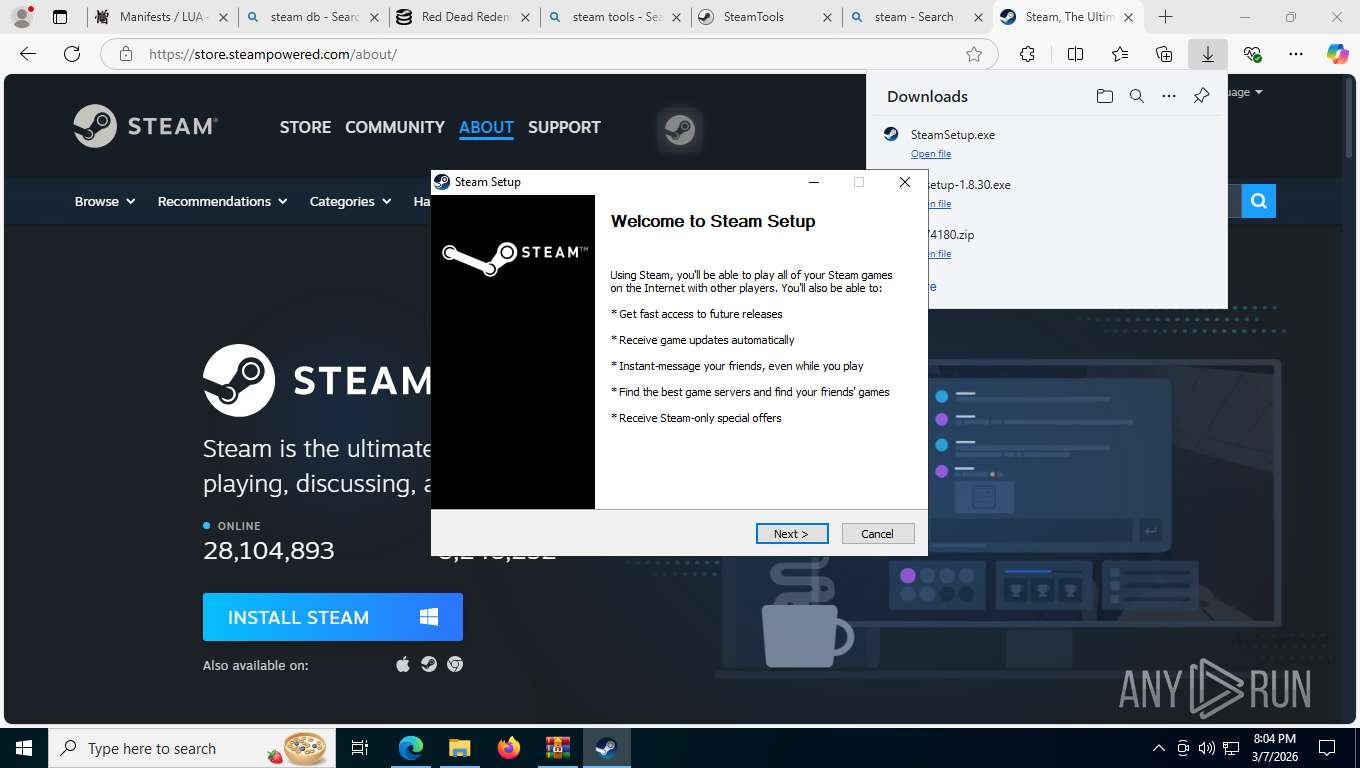This screenshot has width=1360, height=768.
Task: Open the Copilot sidebar icon
Action: (1338, 54)
